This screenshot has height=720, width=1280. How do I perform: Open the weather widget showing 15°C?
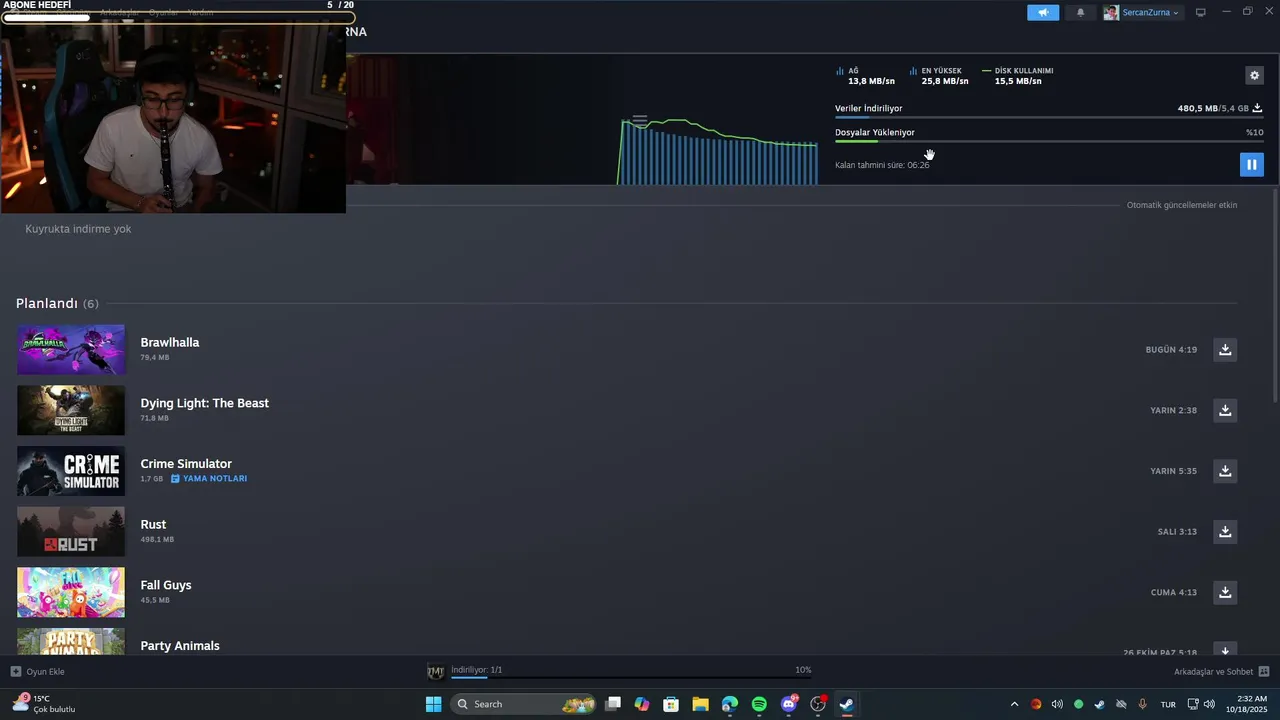point(44,704)
